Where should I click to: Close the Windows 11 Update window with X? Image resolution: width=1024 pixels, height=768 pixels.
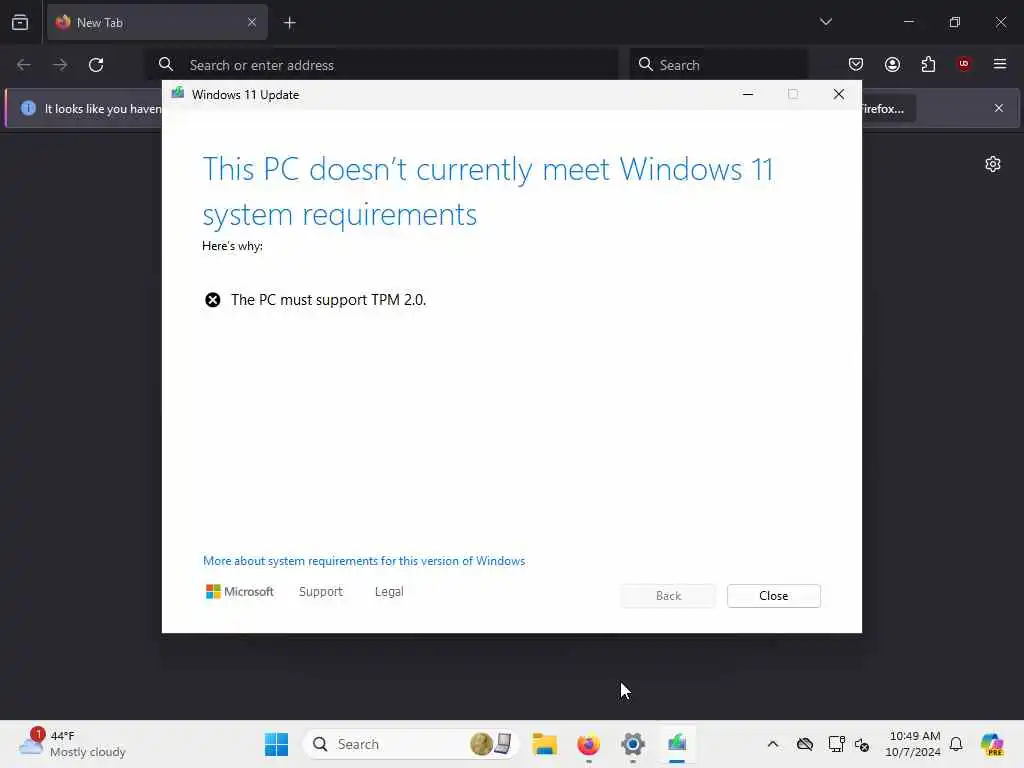pyautogui.click(x=839, y=94)
